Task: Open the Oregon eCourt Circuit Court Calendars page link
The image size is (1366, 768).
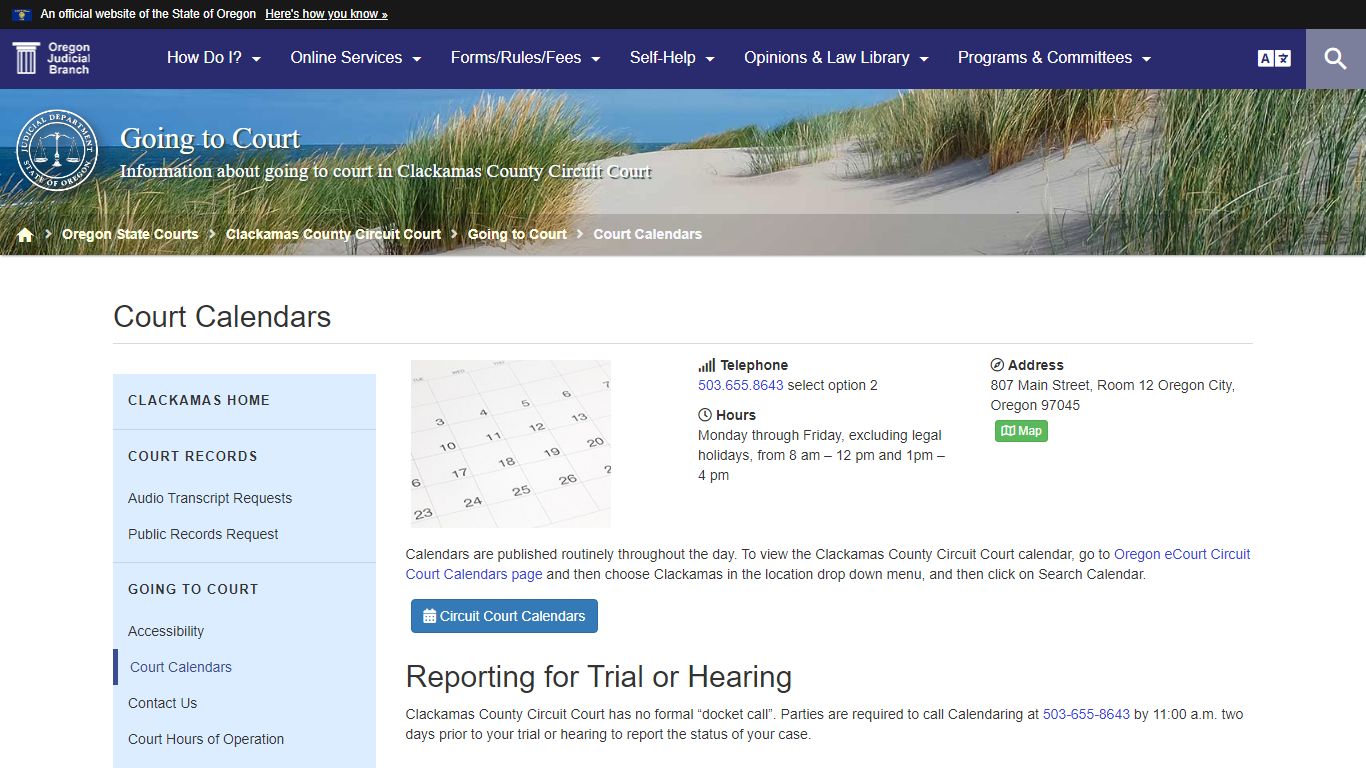Action: (828, 564)
